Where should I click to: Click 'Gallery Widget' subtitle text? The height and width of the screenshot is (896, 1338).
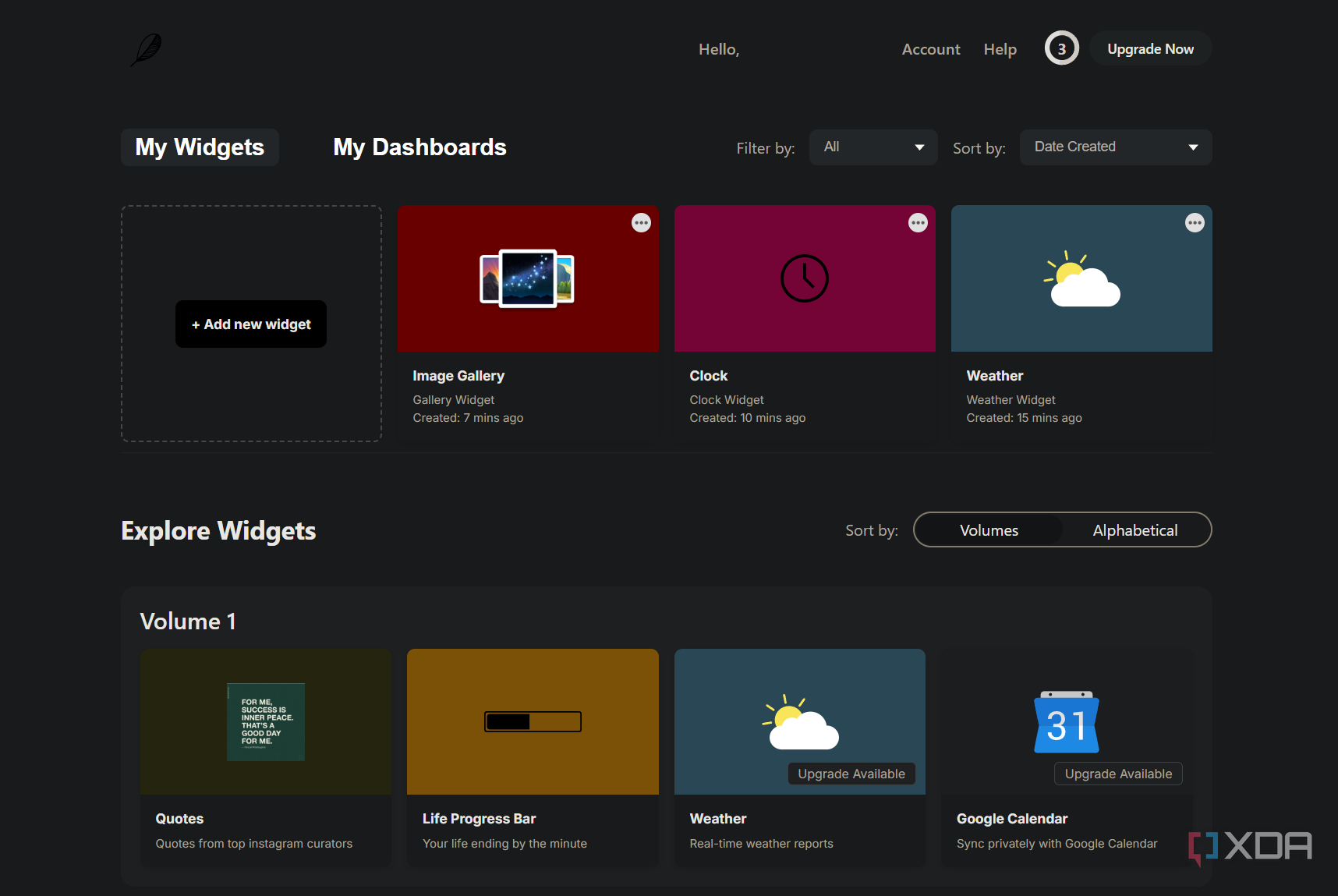454,400
